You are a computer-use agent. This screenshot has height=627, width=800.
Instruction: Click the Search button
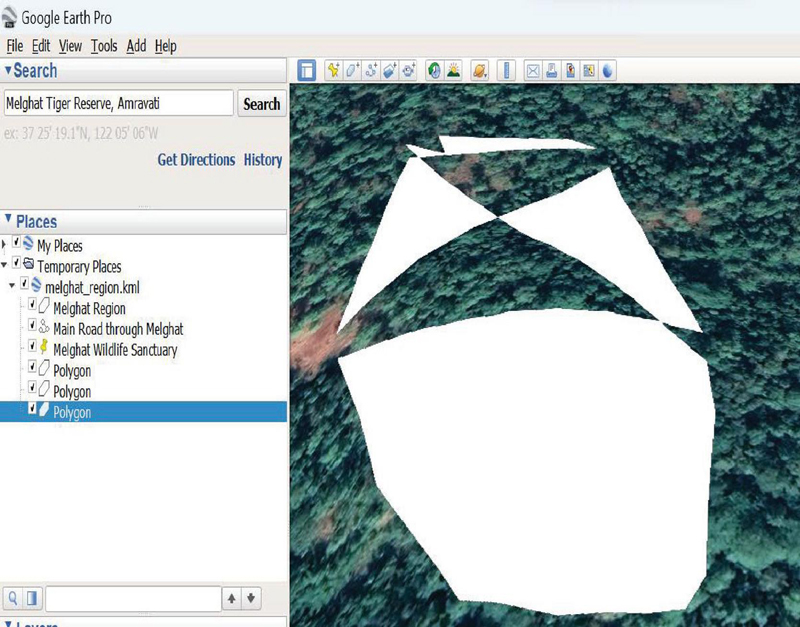click(x=262, y=104)
